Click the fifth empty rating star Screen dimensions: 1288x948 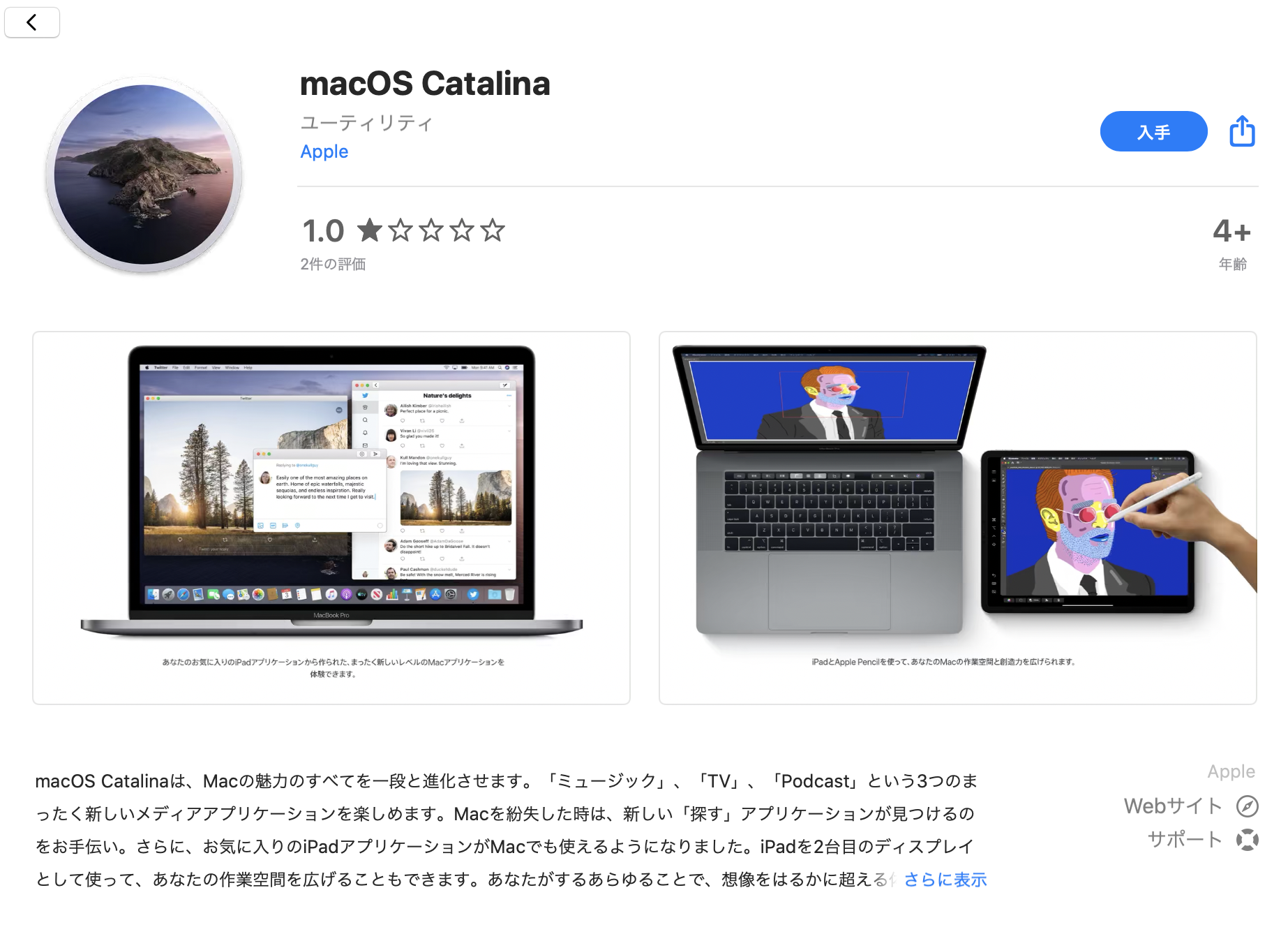tap(493, 230)
